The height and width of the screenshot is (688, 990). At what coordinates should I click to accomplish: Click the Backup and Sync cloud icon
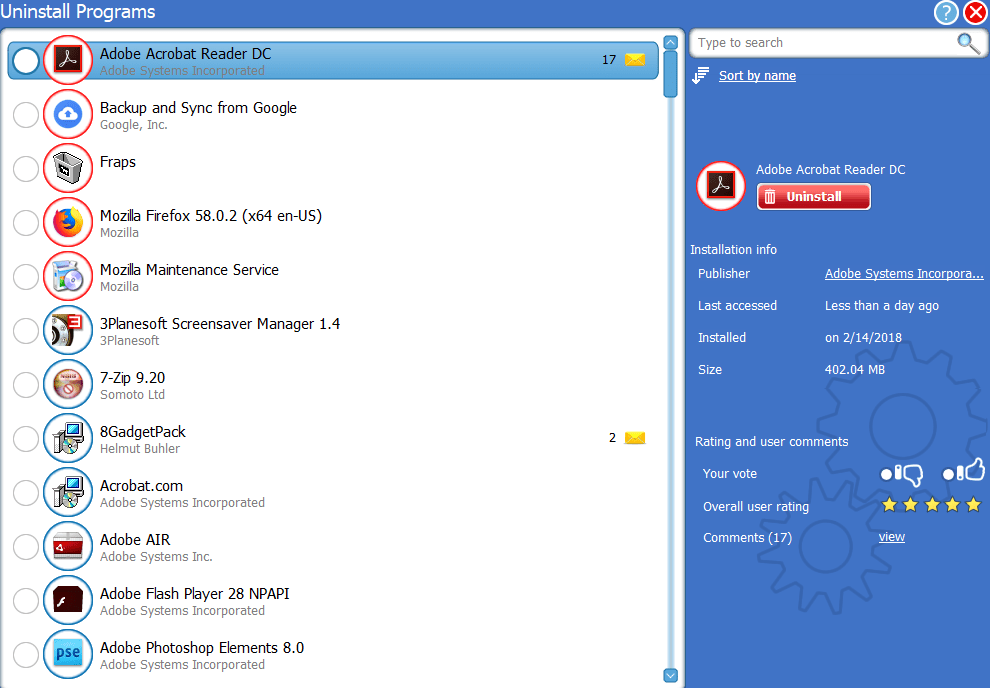tap(68, 114)
